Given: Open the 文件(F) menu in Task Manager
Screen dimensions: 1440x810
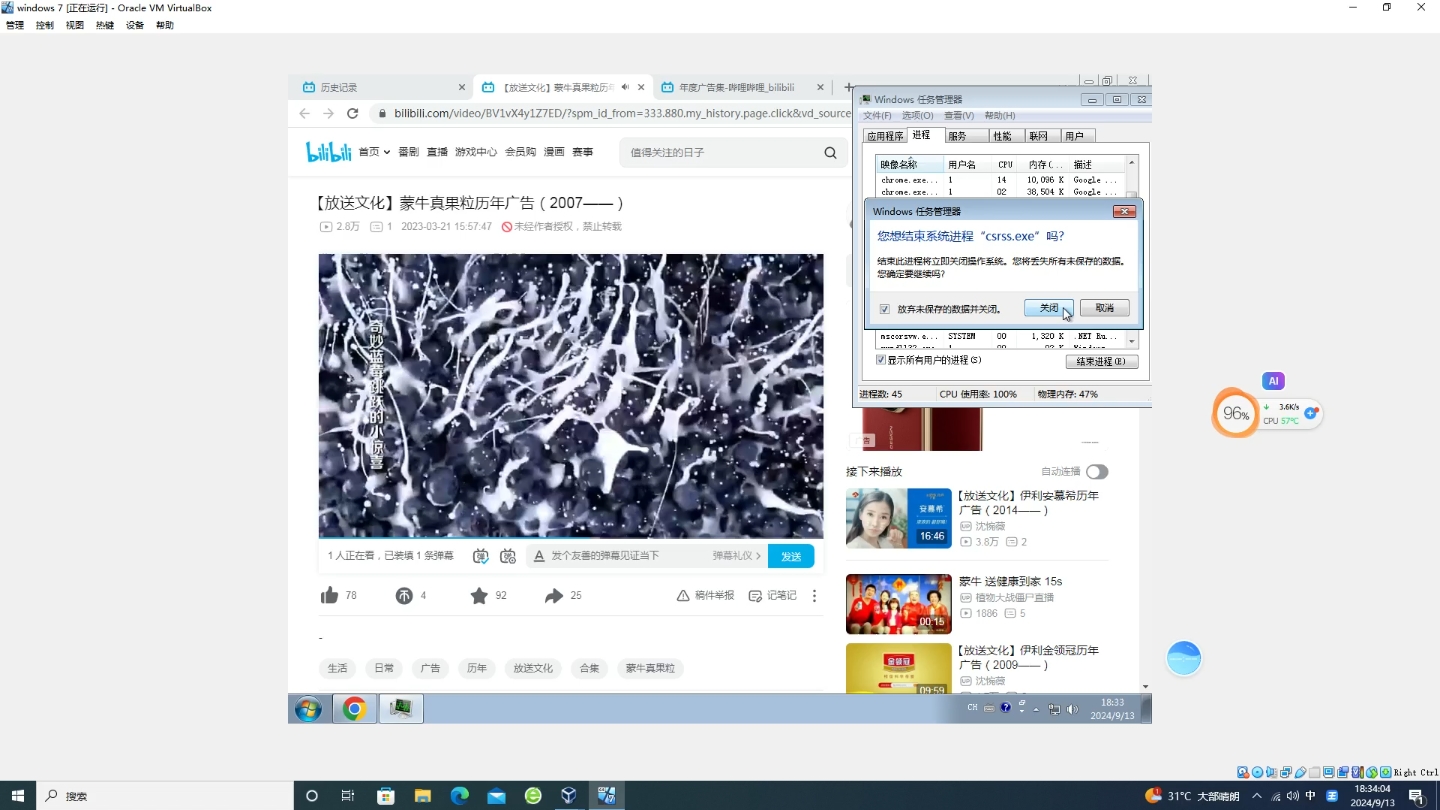Looking at the screenshot, I should pyautogui.click(x=877, y=116).
